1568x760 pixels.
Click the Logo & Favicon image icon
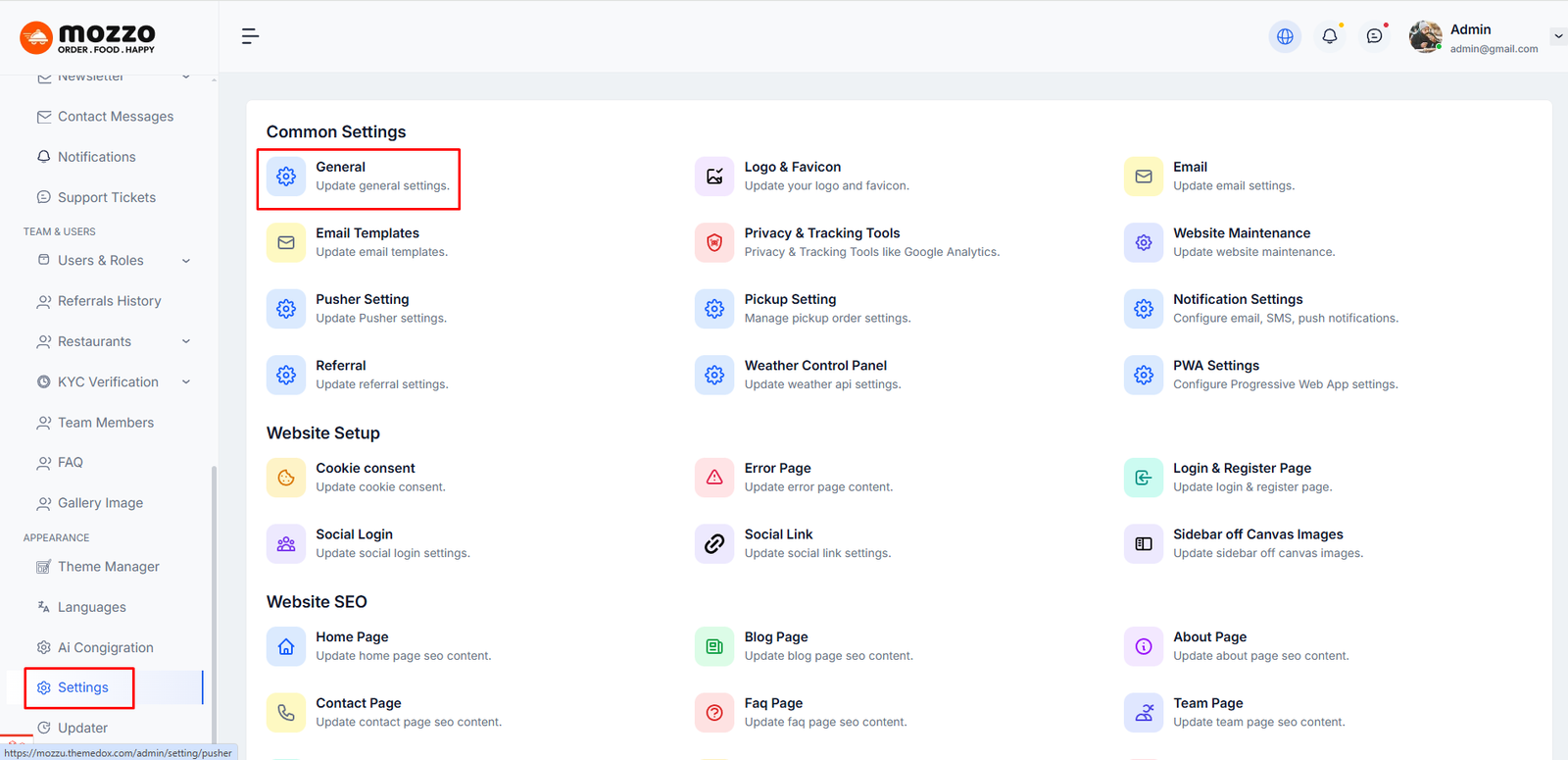(714, 177)
